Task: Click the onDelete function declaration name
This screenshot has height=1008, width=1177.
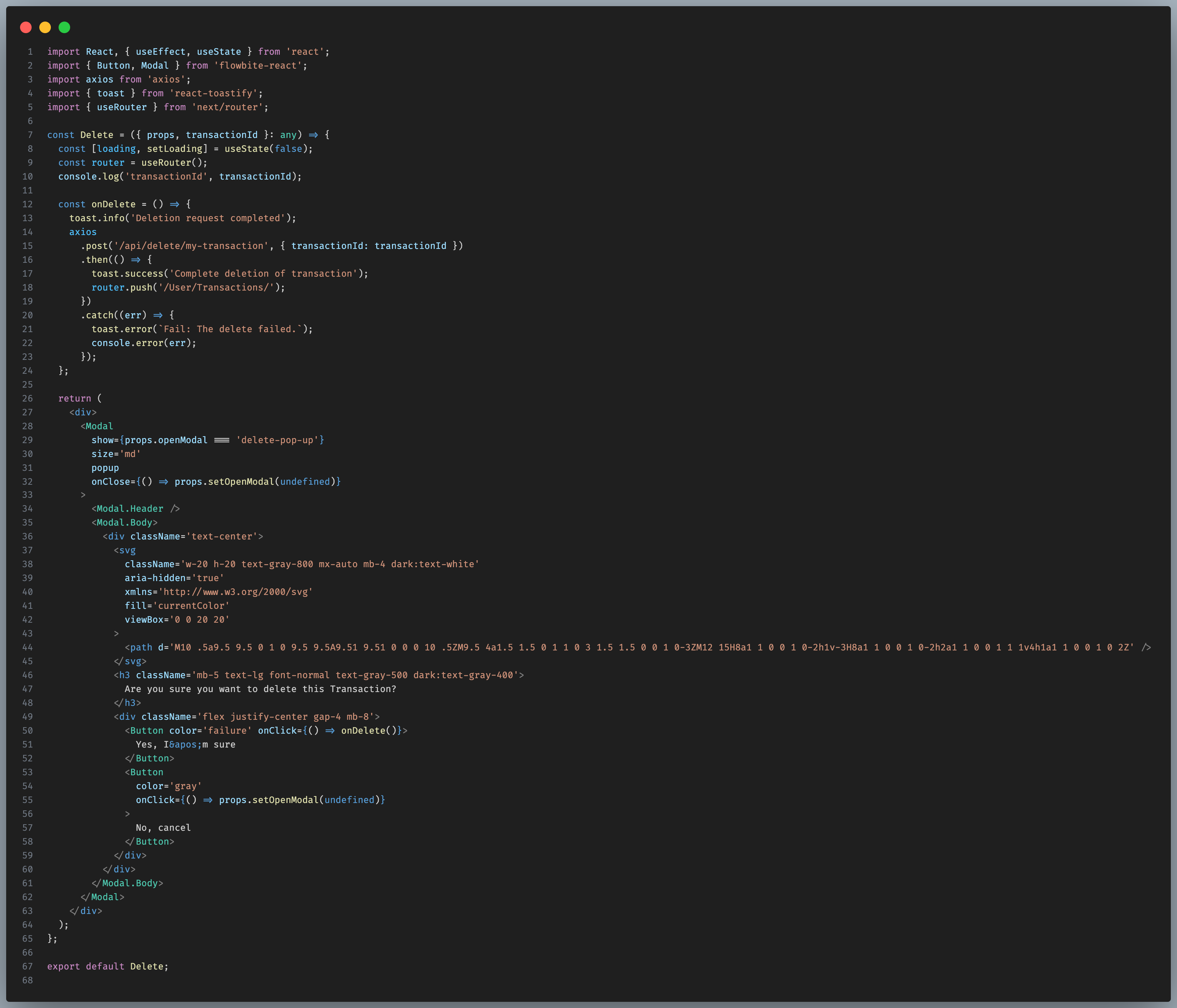Action: pyautogui.click(x=113, y=205)
